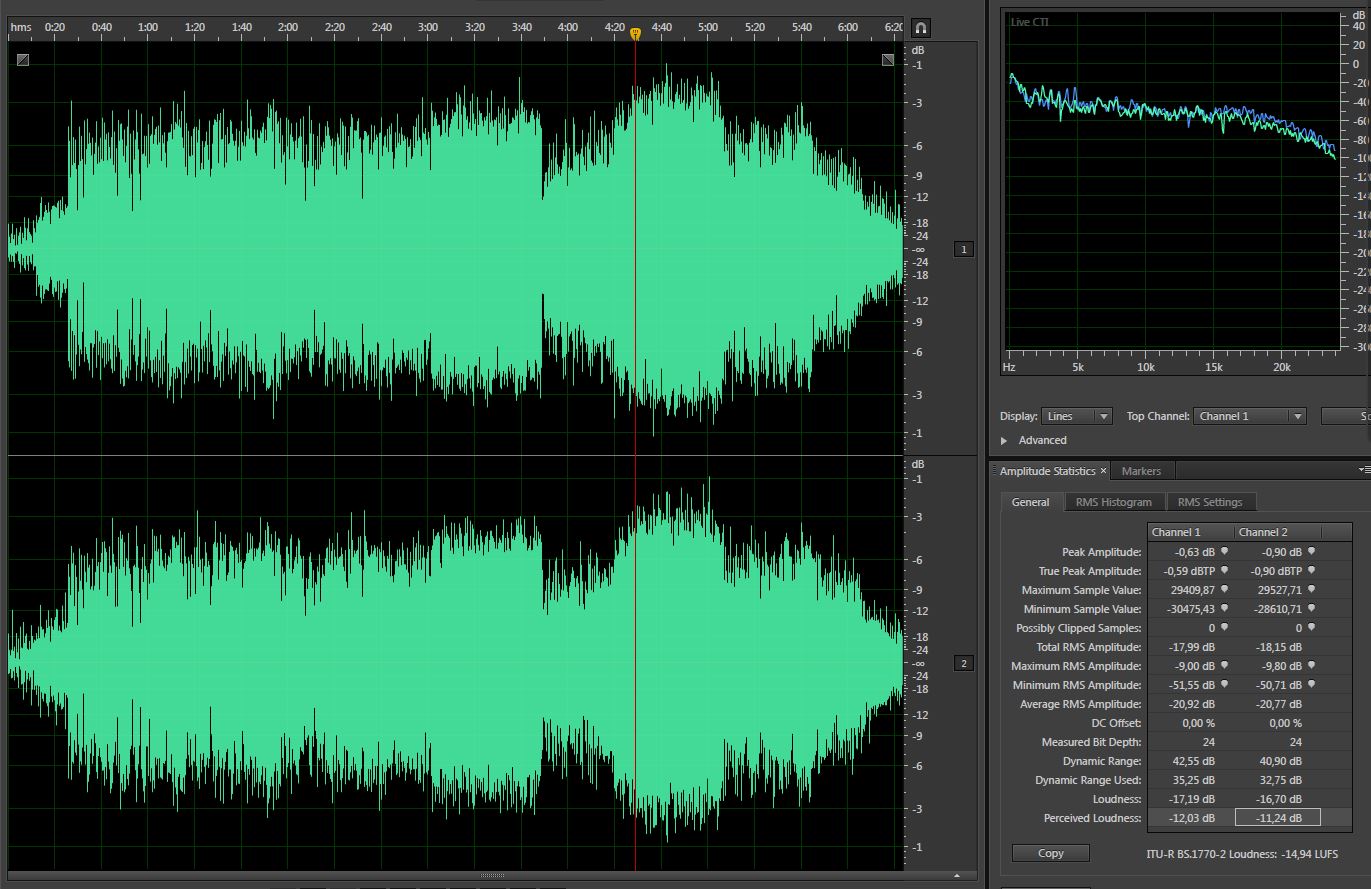Switch to the RMS Histogram tab

coord(1113,502)
